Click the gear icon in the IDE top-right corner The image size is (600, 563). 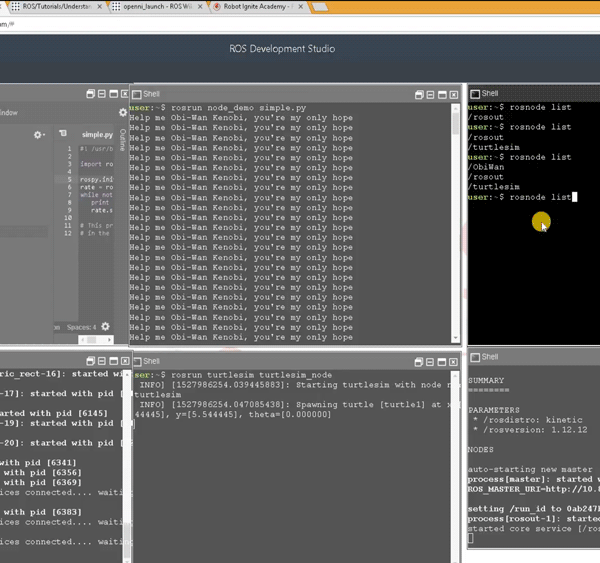pos(124,112)
